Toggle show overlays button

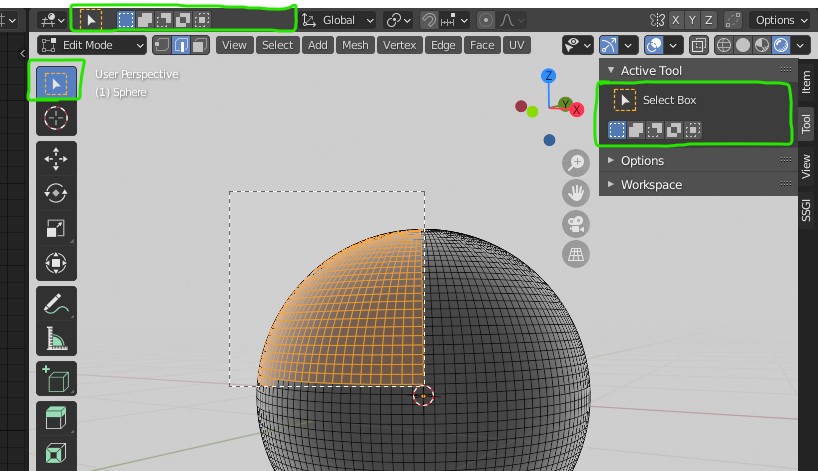pos(654,45)
